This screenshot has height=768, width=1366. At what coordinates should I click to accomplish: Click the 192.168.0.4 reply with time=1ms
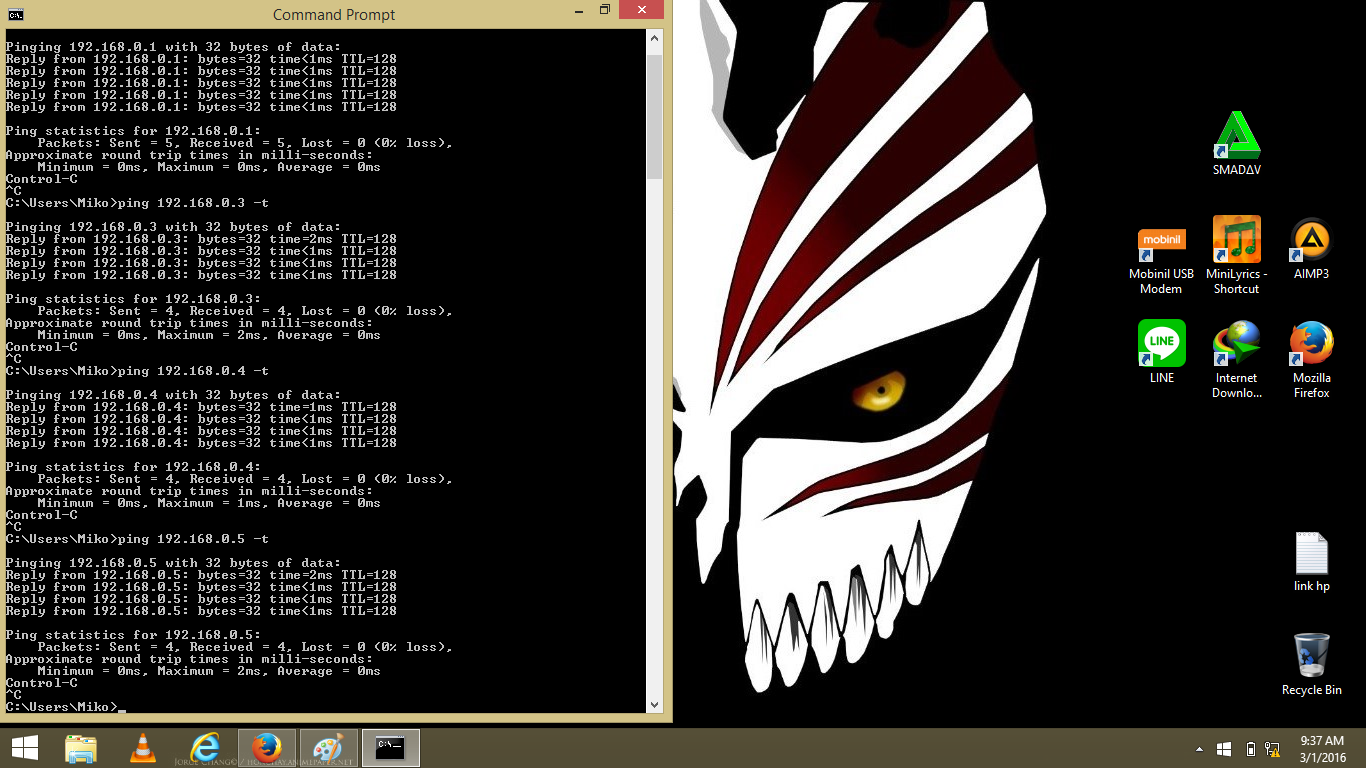201,407
